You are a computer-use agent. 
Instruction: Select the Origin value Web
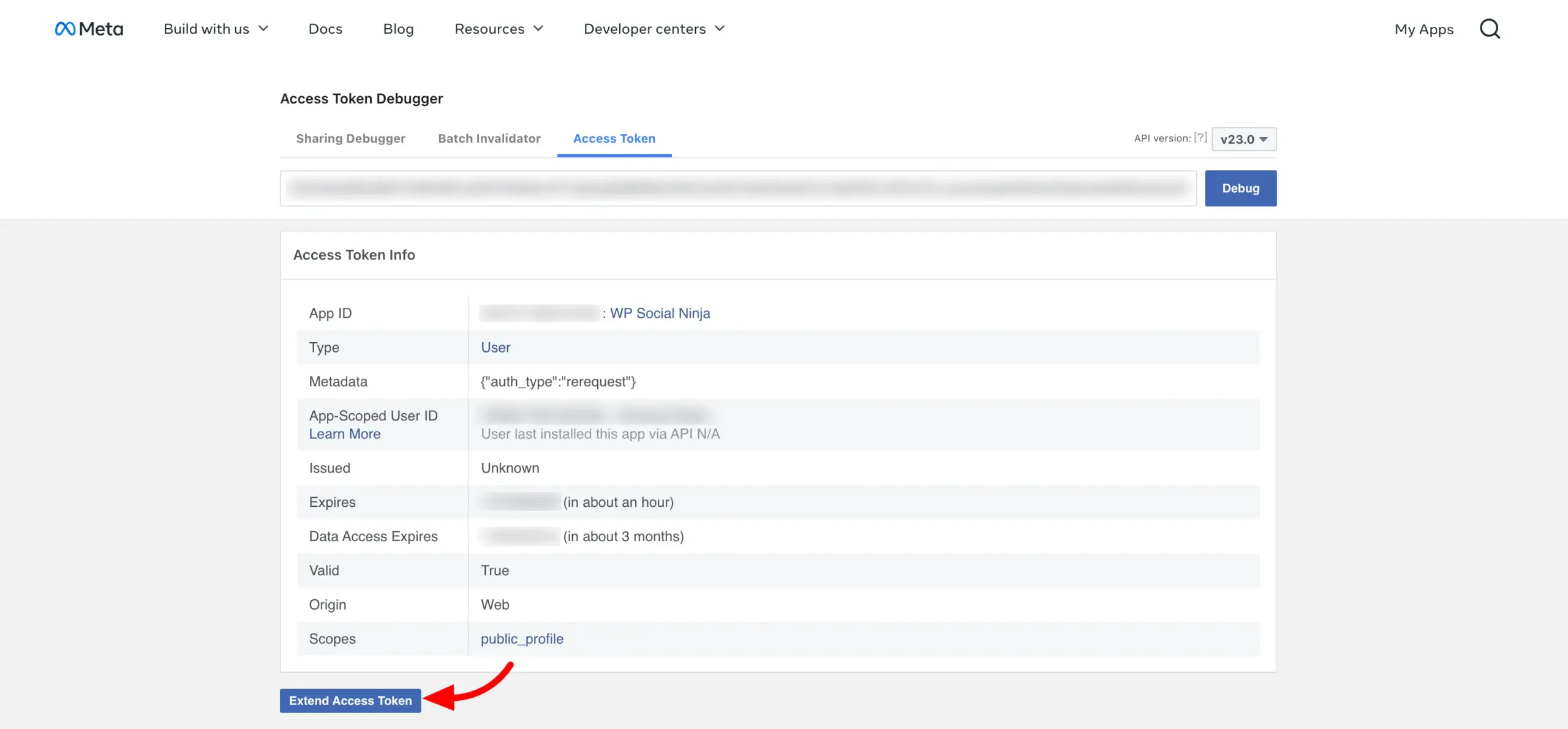tap(495, 605)
